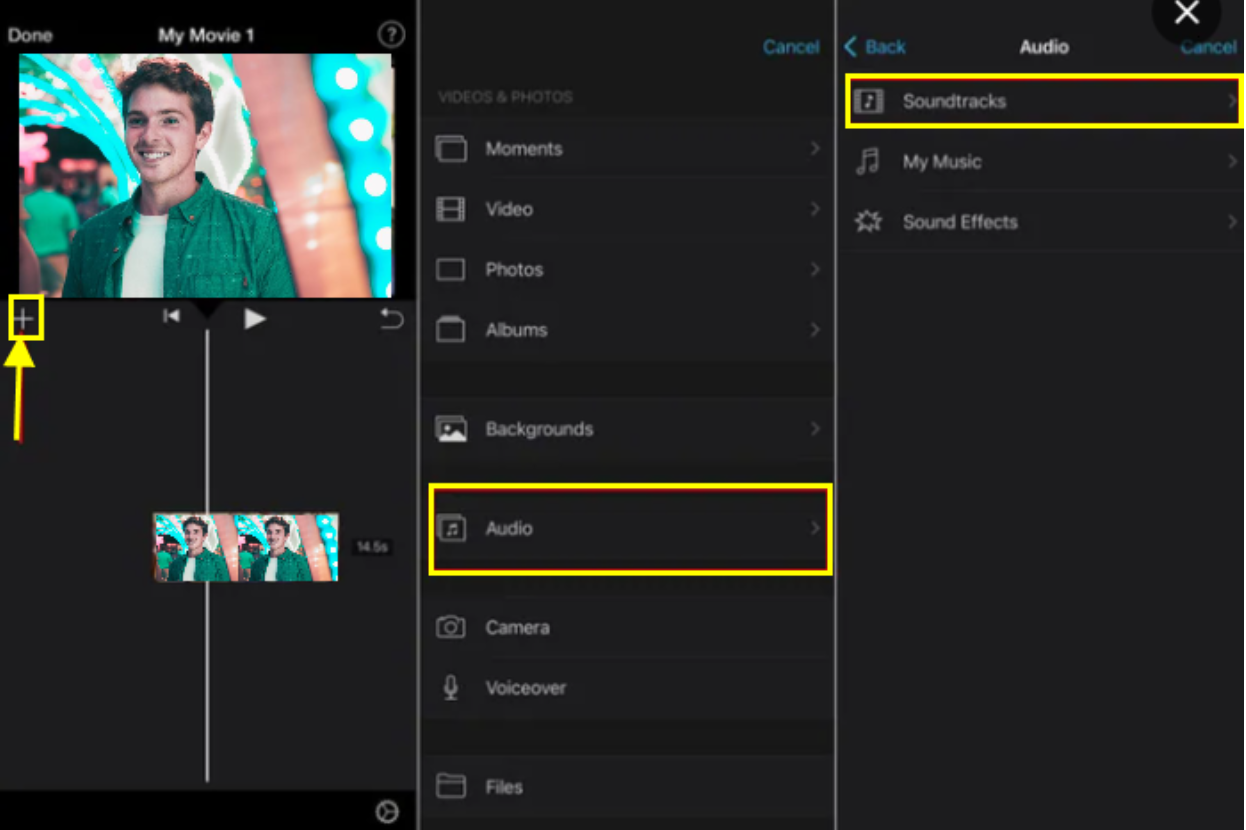Tap the plus icon to add media
Image resolution: width=1246 pixels, height=830 pixels.
point(23,319)
